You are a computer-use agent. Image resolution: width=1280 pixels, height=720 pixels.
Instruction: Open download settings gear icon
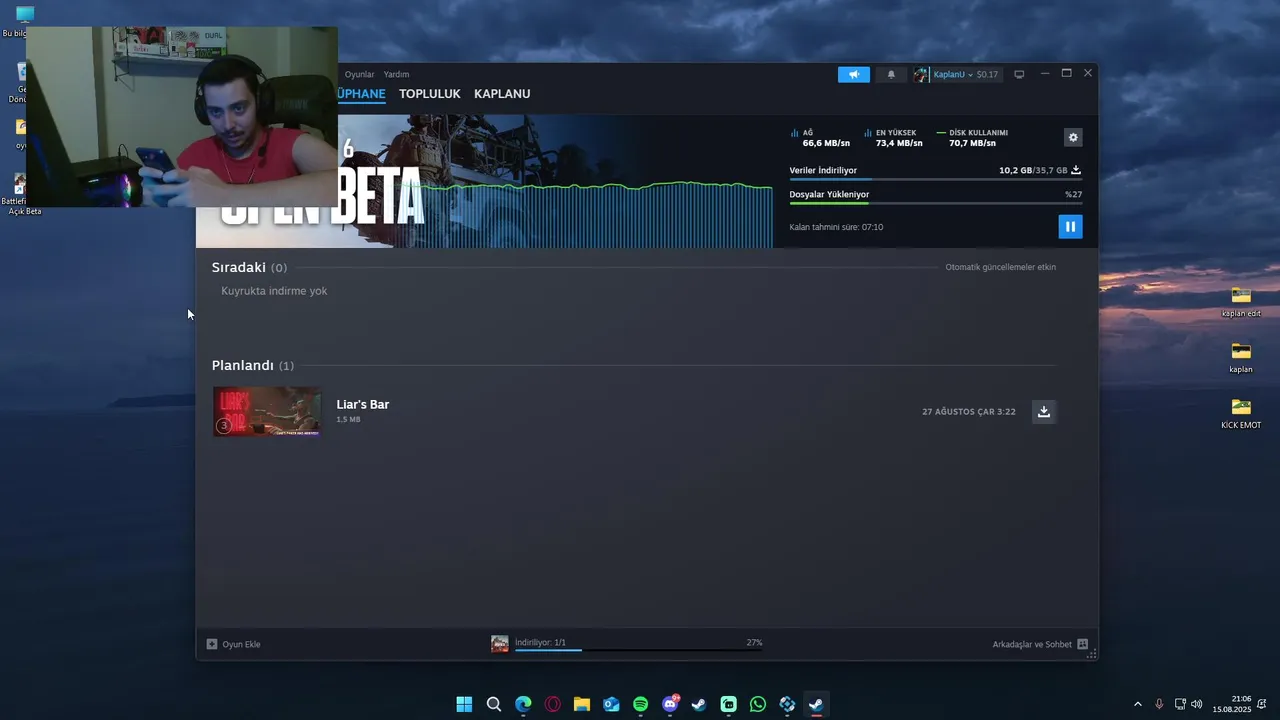[1073, 138]
